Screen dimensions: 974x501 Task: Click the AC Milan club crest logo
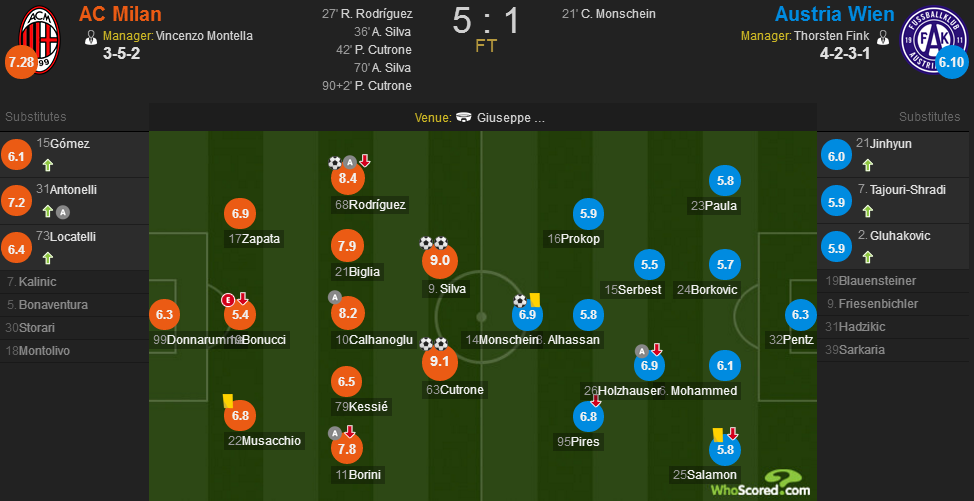coord(40,40)
